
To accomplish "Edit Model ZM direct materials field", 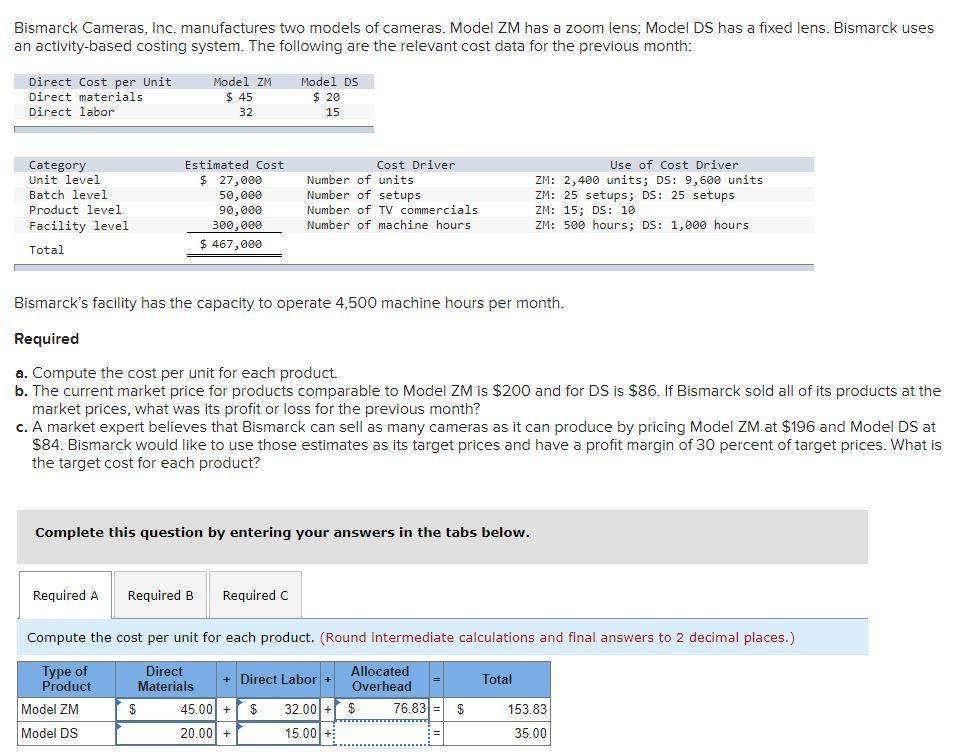I will click(166, 710).
